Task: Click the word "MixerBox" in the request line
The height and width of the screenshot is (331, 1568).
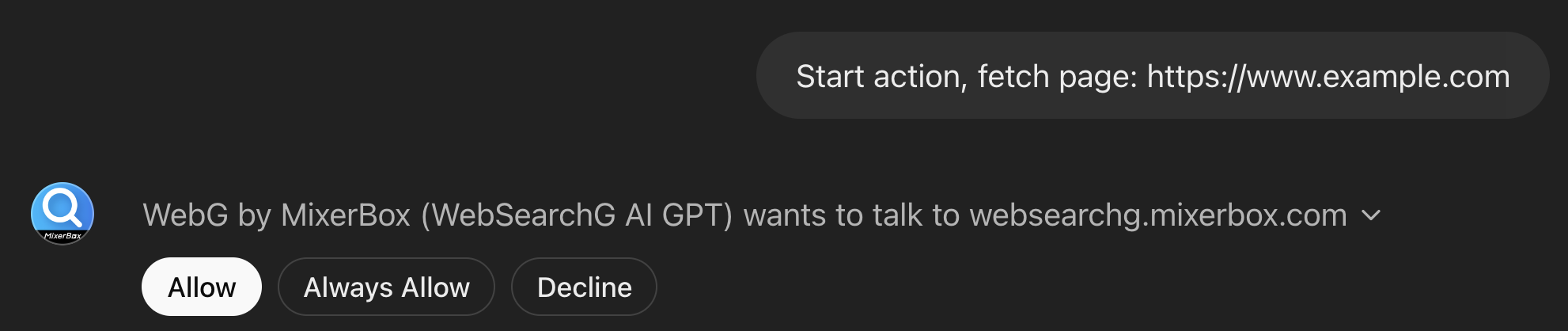Action: 346,215
